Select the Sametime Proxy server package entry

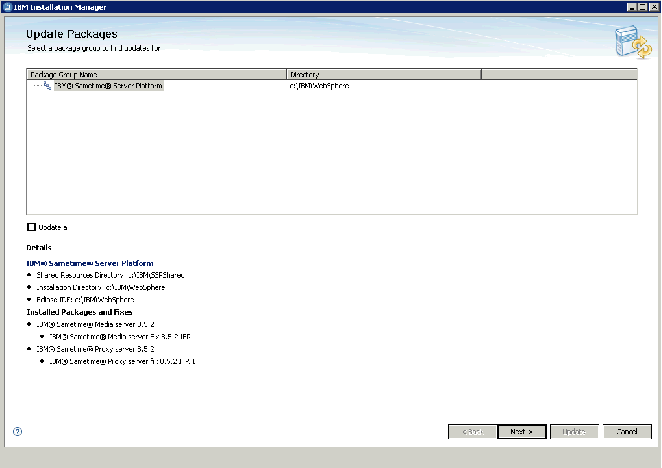coord(95,349)
